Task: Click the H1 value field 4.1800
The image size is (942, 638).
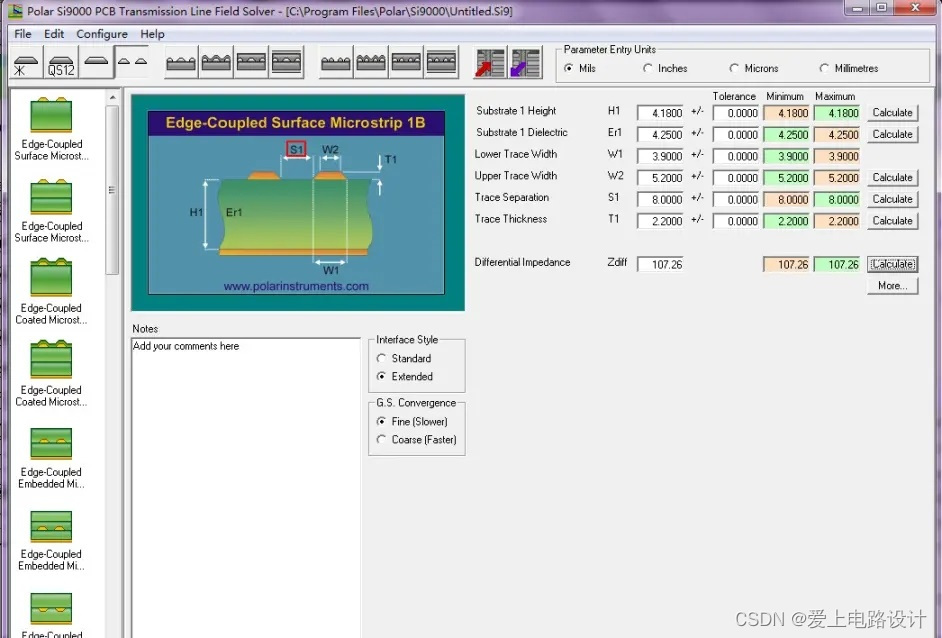Action: pyautogui.click(x=660, y=113)
